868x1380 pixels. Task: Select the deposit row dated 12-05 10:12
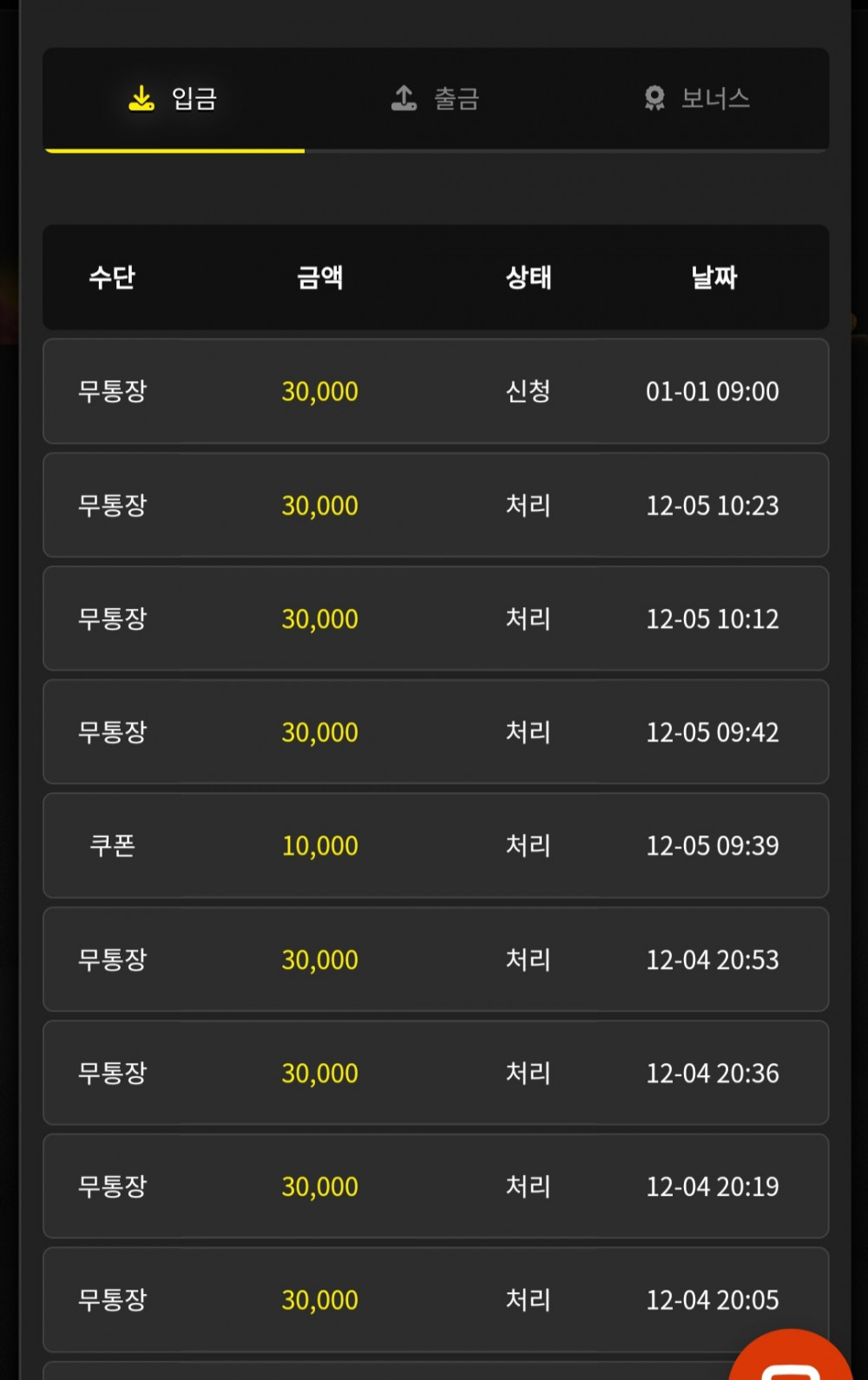coord(436,618)
